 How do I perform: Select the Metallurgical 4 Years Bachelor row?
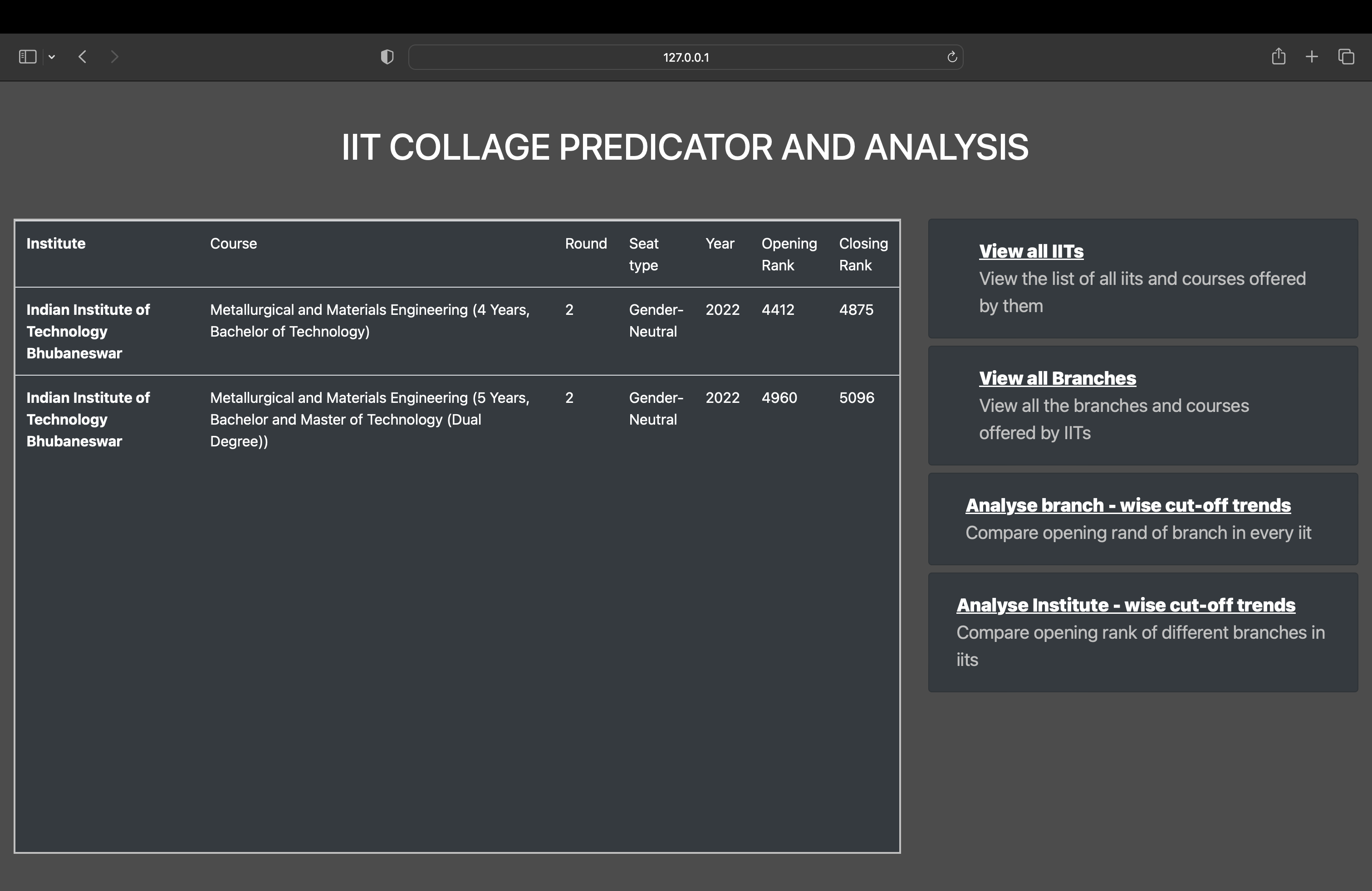(x=369, y=320)
